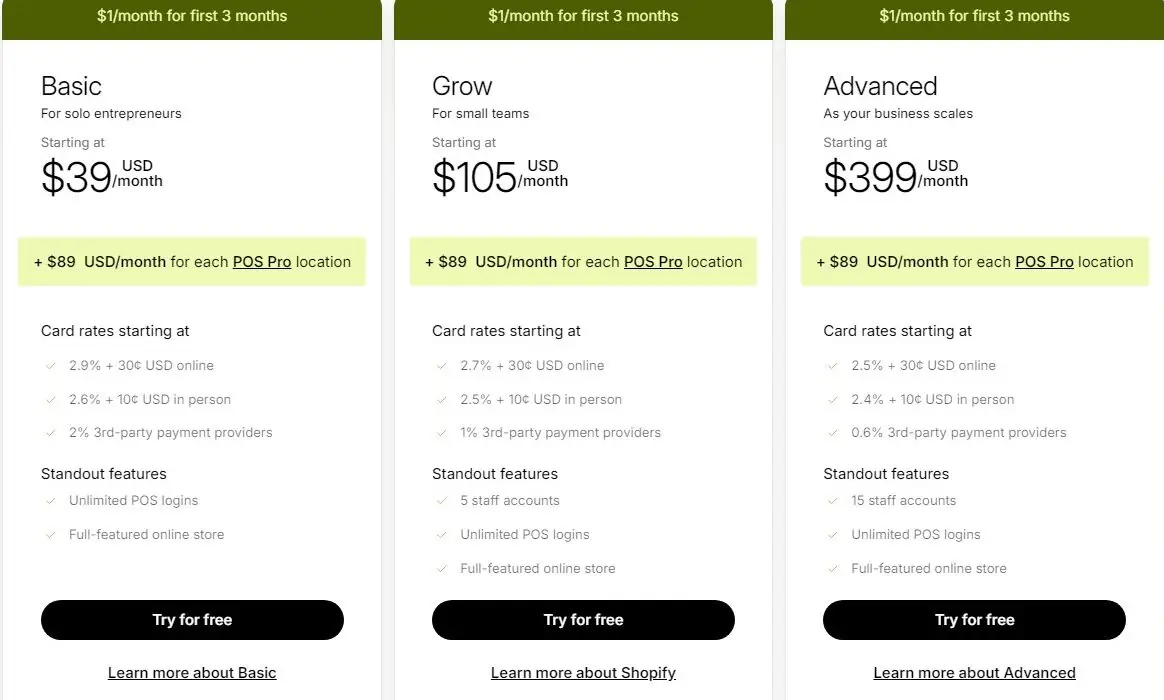Screen dimensions: 1164x700
Task: Open the POS Pro link under Advanced
Action: tap(1044, 261)
